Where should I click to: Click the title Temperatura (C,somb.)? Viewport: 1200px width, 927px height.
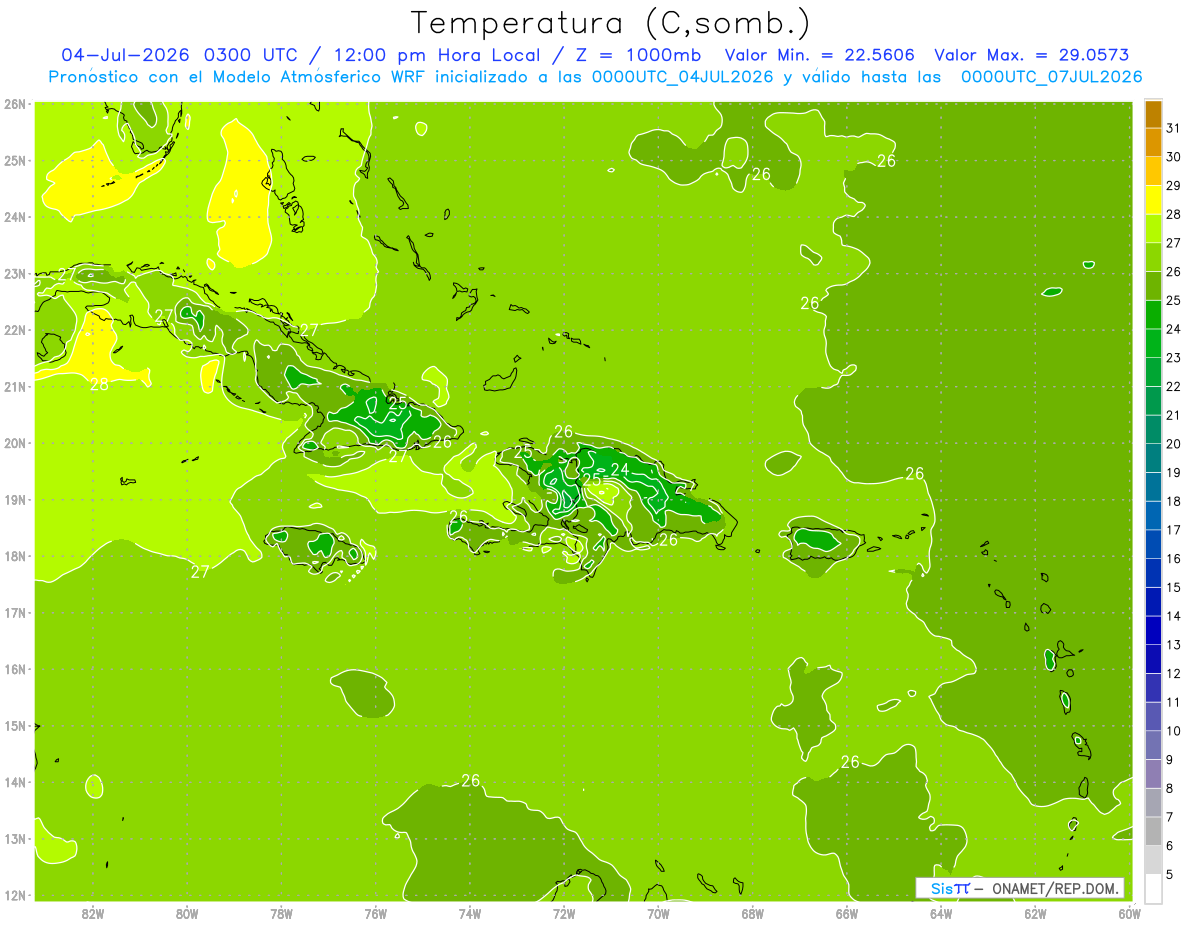[611, 23]
